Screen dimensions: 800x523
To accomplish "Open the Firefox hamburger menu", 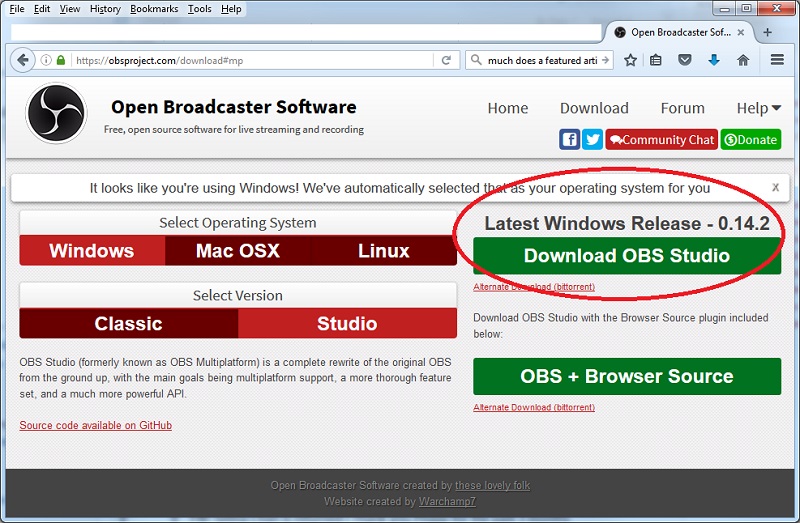I will click(x=777, y=60).
